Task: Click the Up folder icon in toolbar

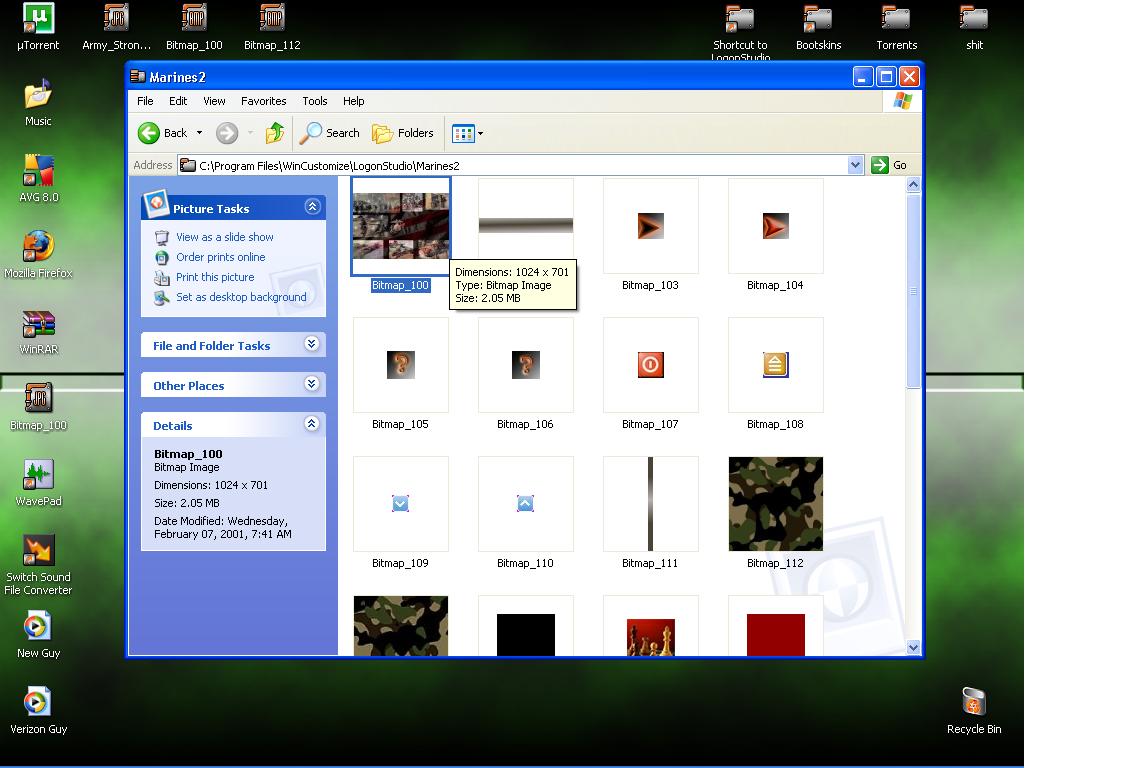Action: (275, 133)
